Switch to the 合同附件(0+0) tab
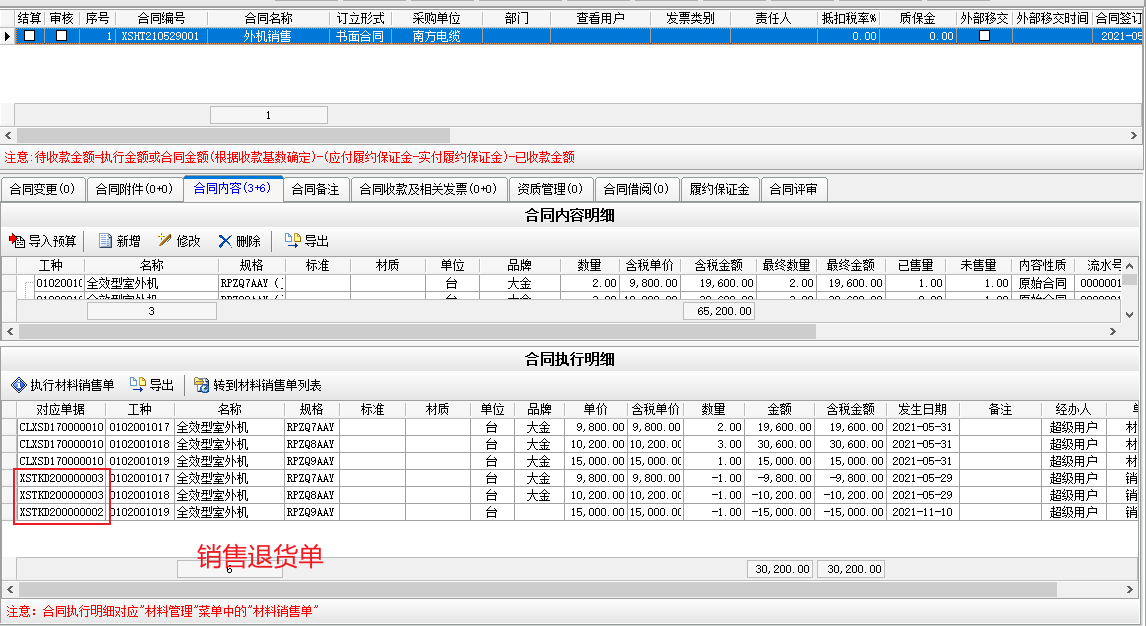This screenshot has width=1146, height=626. 134,189
